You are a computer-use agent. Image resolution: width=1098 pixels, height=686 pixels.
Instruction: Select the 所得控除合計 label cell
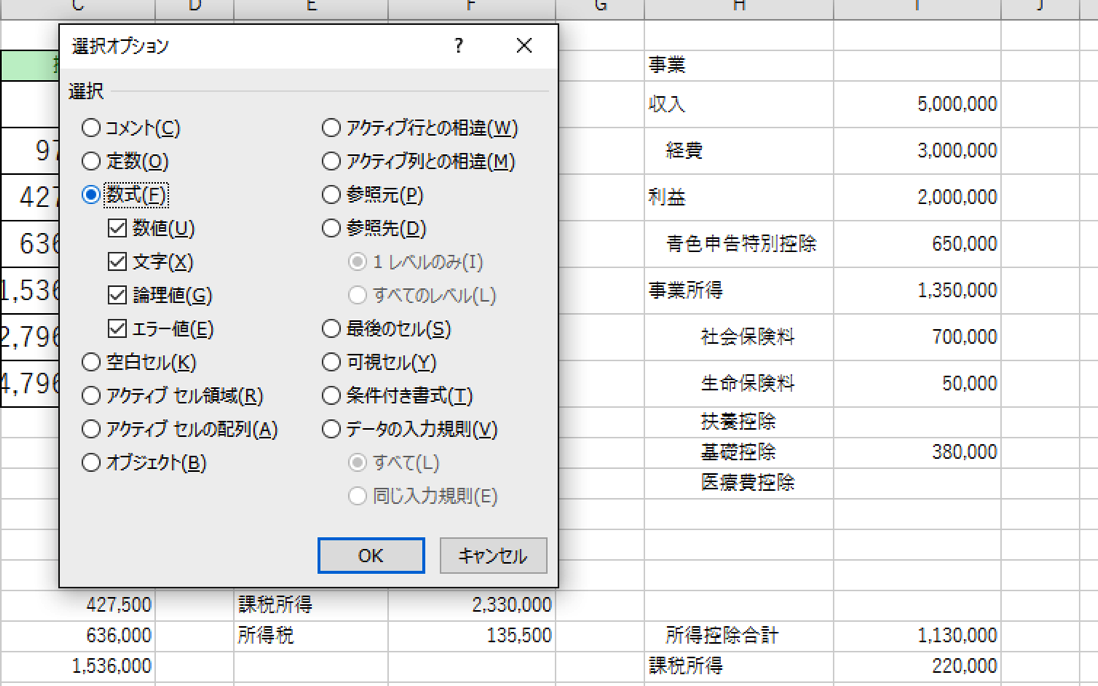739,636
